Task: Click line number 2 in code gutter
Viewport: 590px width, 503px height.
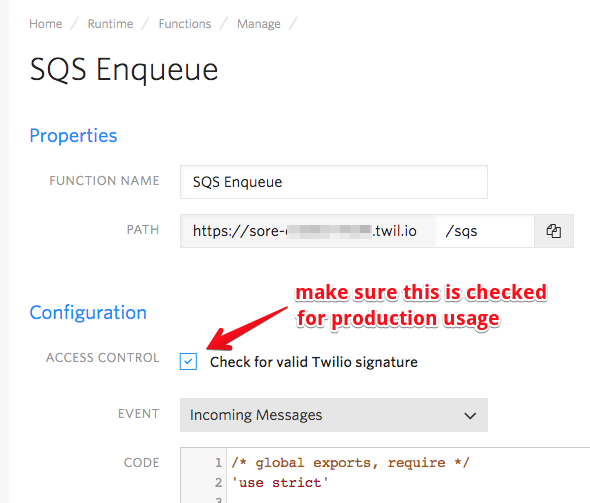Action: pyautogui.click(x=219, y=482)
